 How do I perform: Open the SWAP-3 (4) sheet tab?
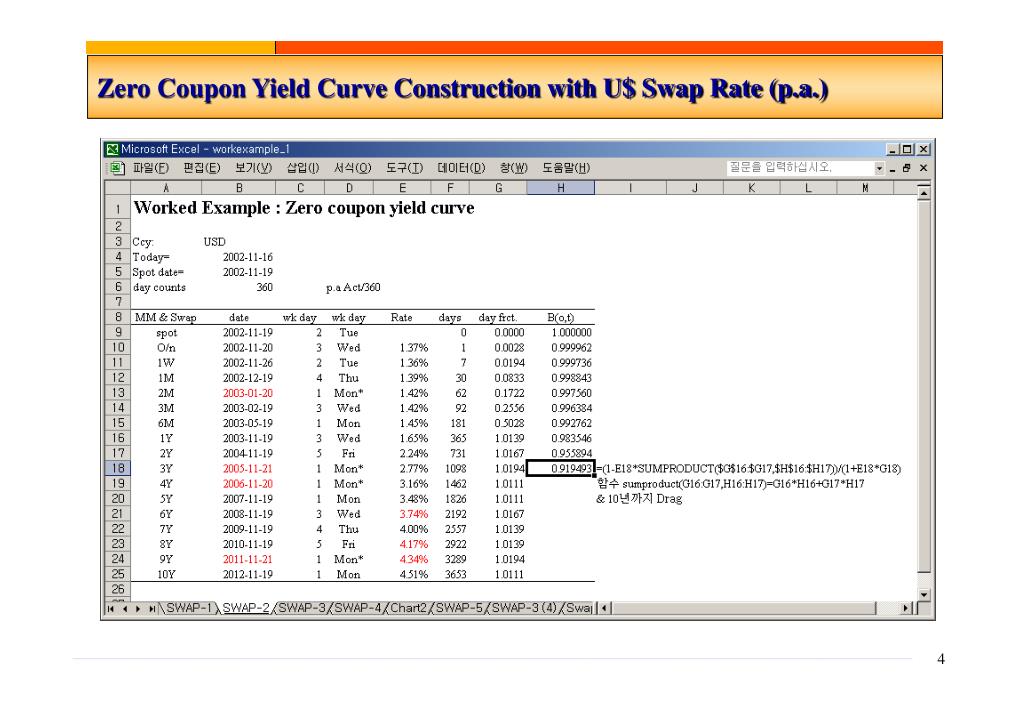point(524,608)
